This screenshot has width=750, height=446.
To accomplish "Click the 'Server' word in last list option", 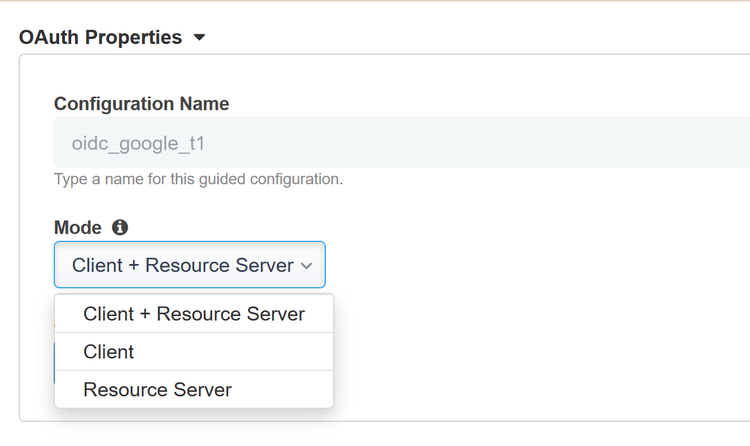I will [203, 390].
